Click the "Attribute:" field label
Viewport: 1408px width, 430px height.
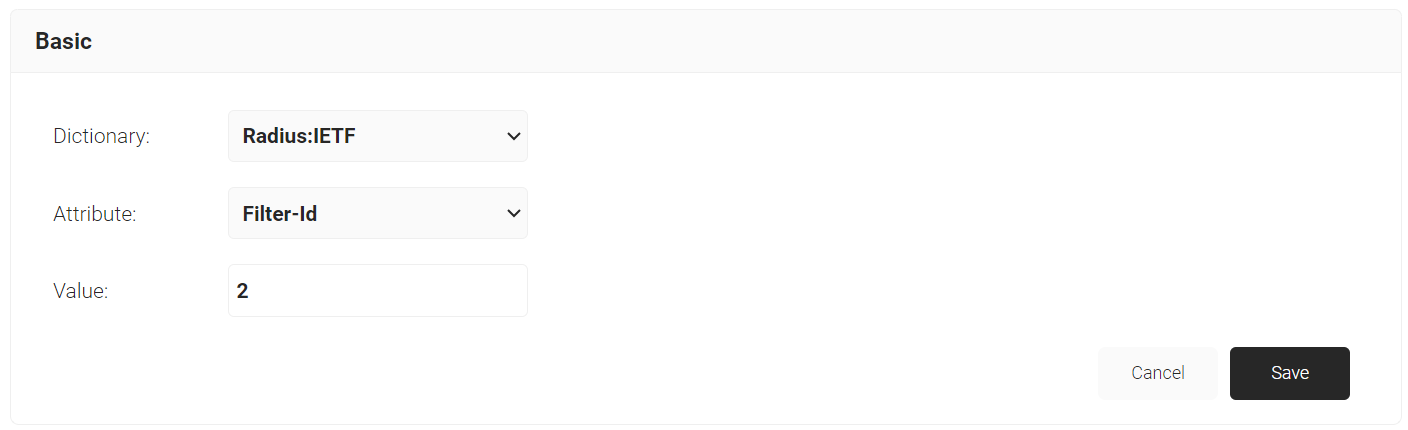94,213
